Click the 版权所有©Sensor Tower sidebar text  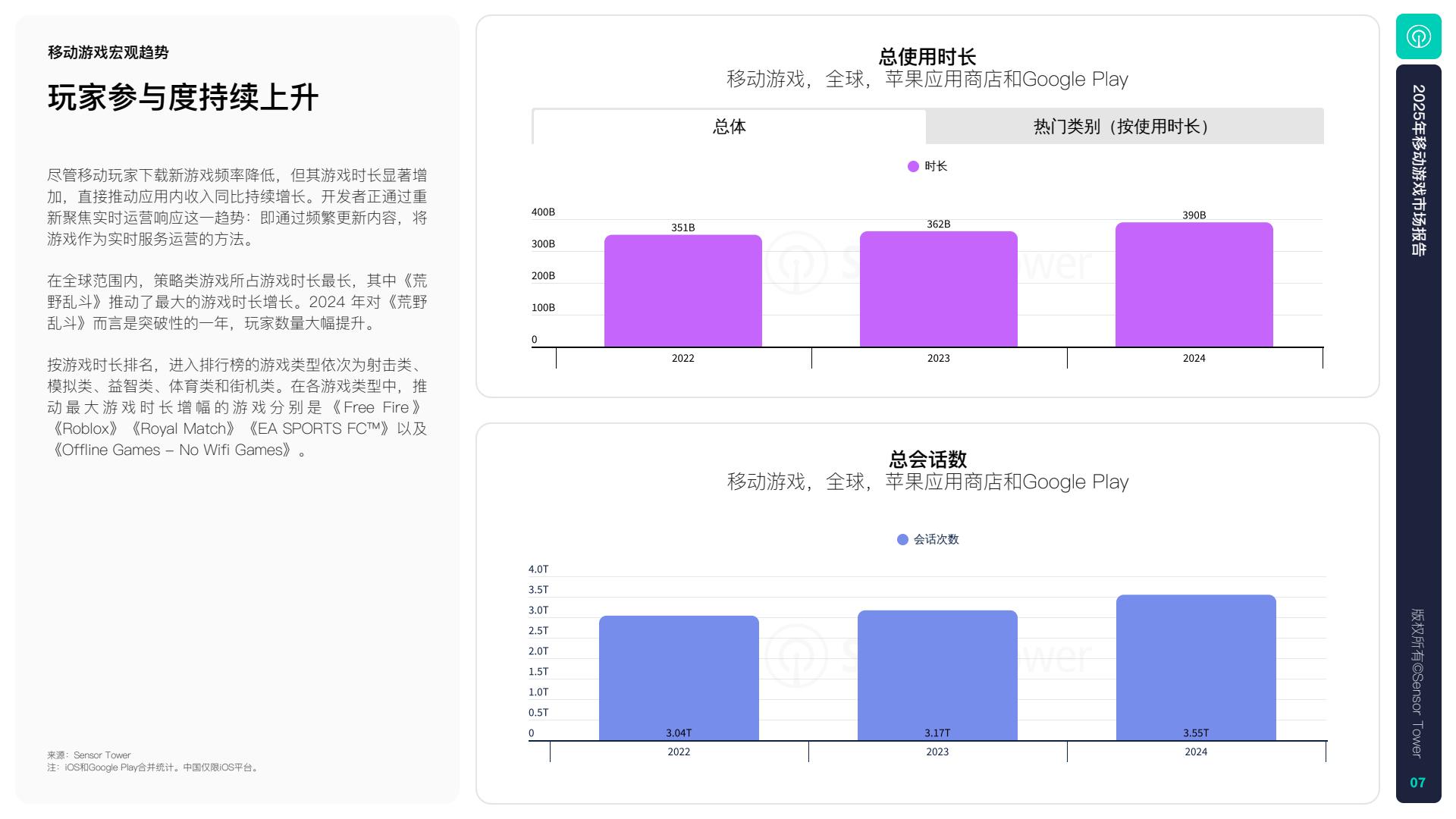[1417, 682]
